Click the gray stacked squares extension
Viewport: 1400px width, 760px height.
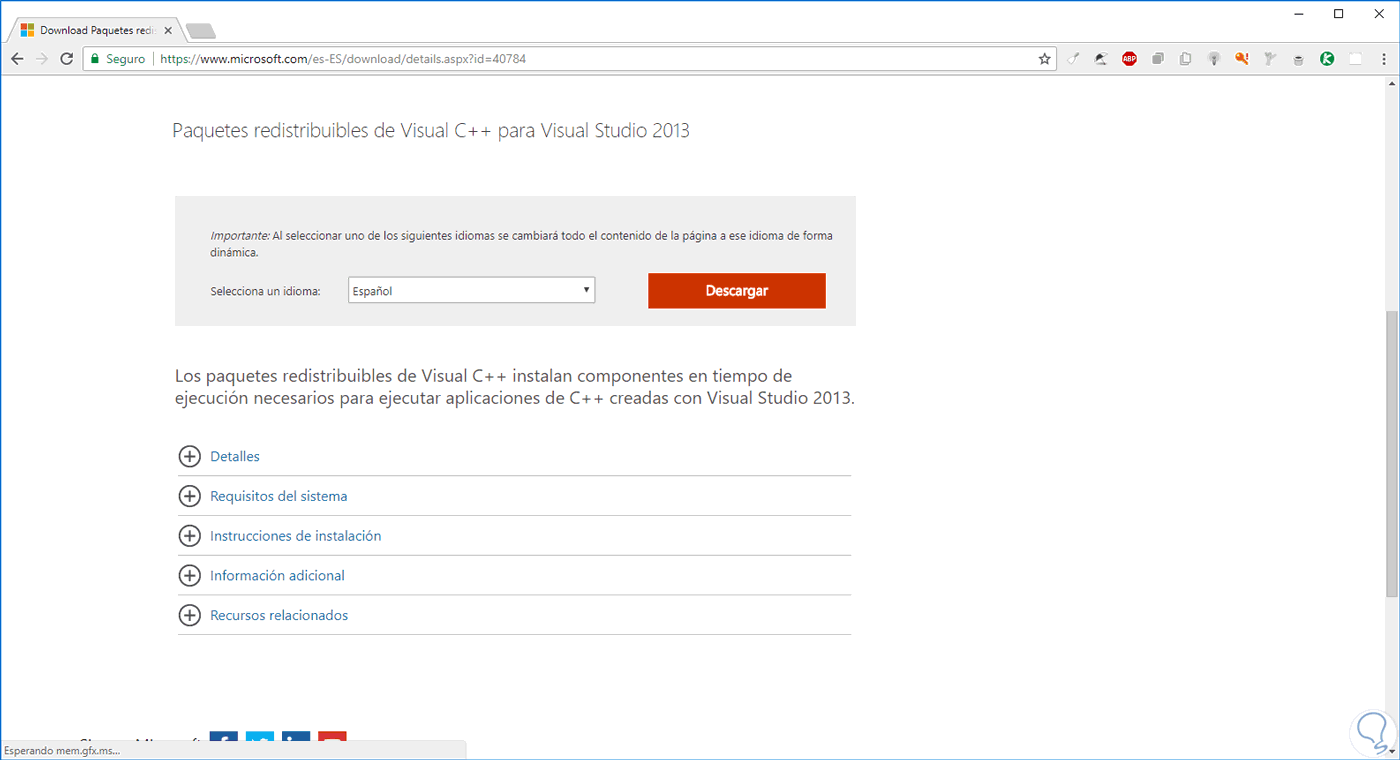pyautogui.click(x=1157, y=59)
